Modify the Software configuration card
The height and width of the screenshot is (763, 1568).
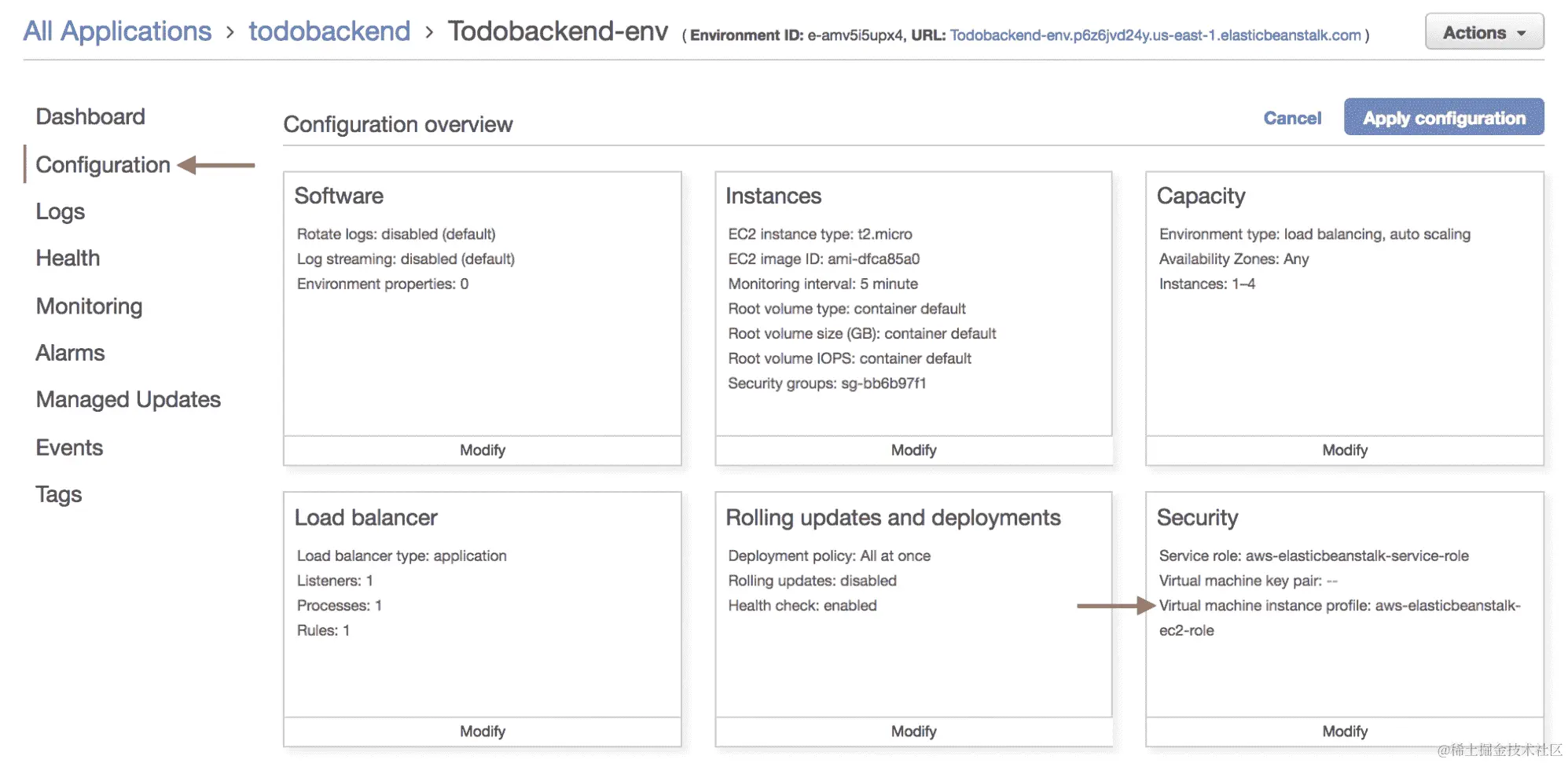pos(483,450)
